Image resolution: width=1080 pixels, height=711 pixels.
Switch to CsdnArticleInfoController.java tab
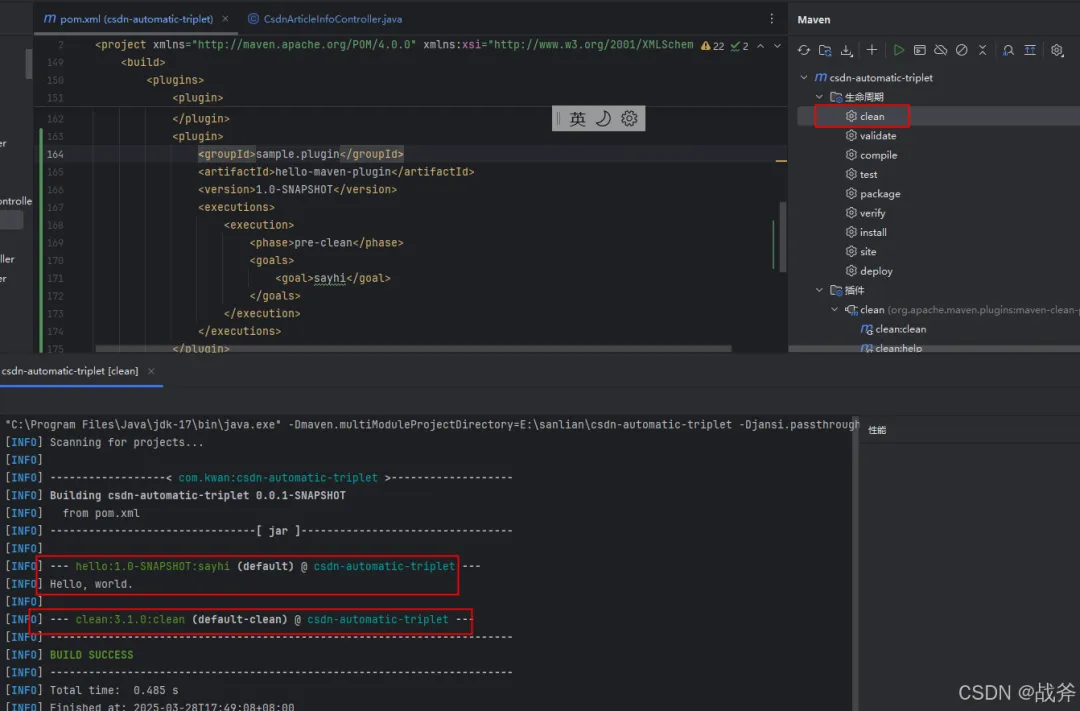click(x=333, y=19)
